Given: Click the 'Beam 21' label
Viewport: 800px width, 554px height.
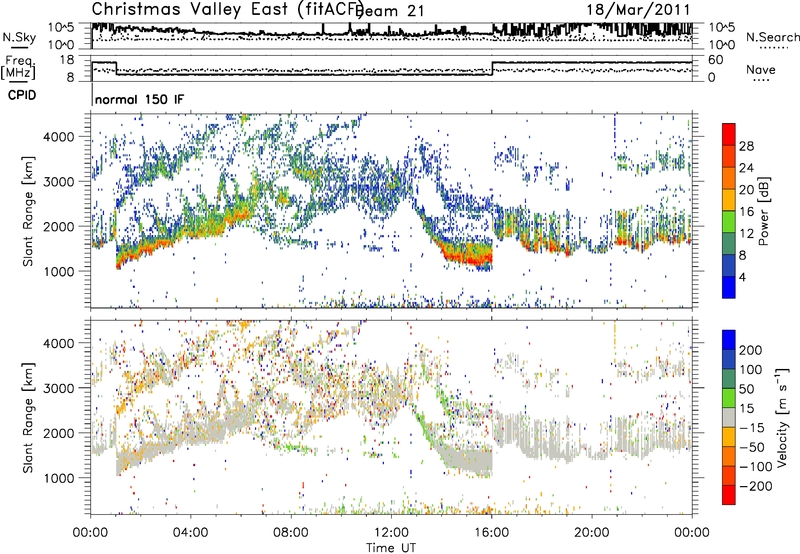Looking at the screenshot, I should 392,11.
